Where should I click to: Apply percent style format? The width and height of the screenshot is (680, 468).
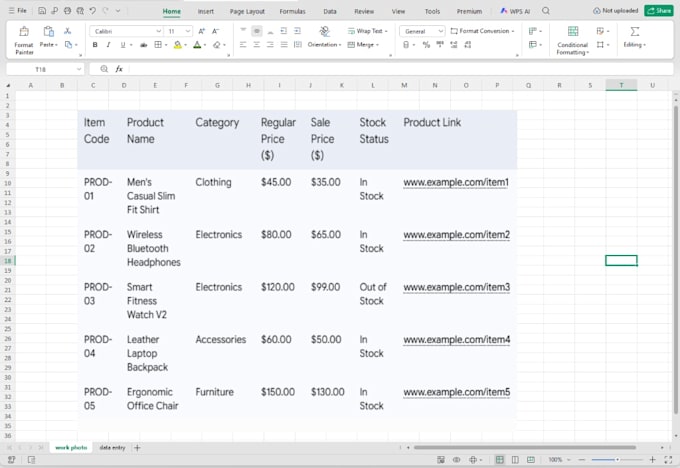426,45
